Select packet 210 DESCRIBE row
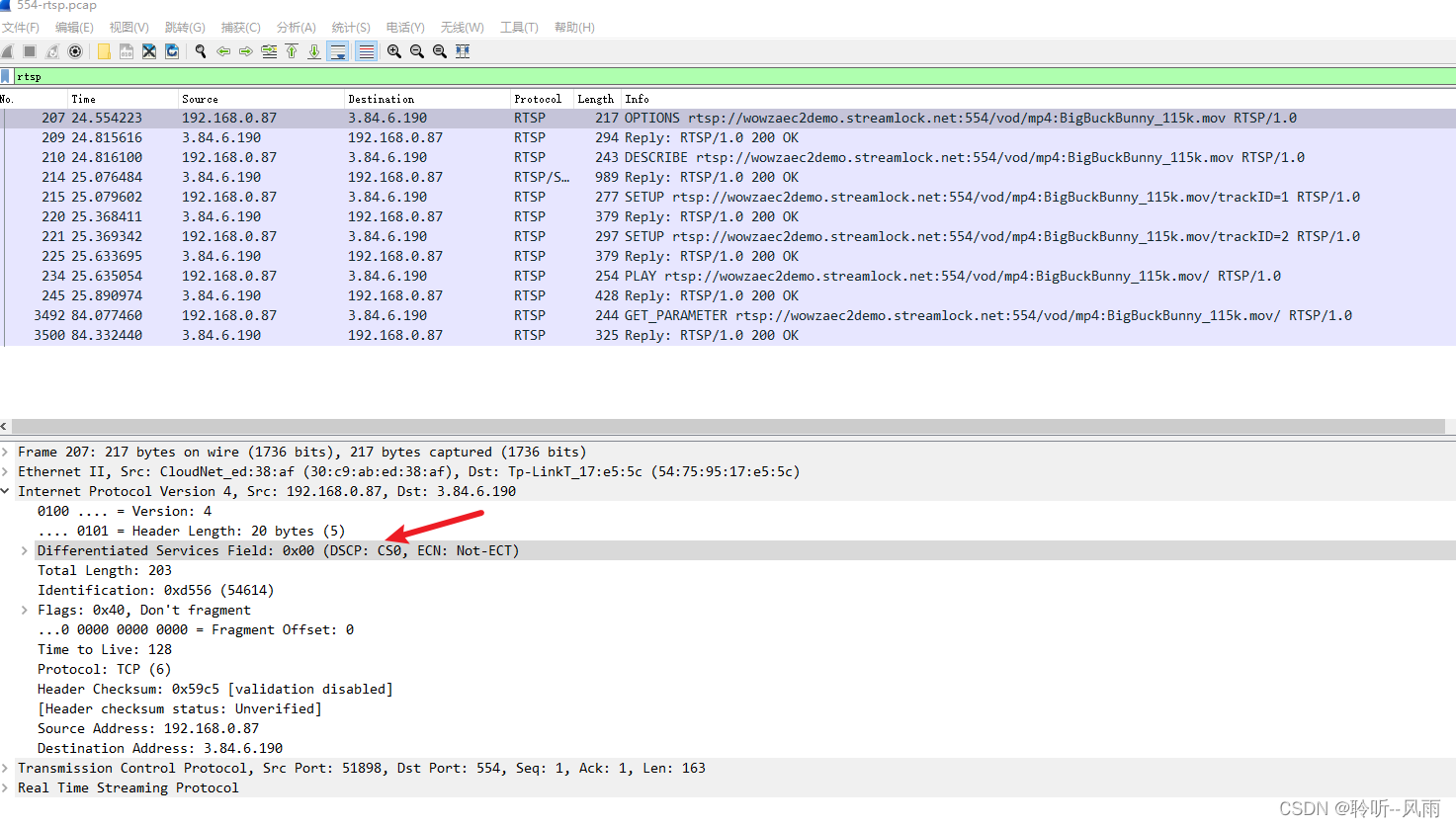 [728, 157]
